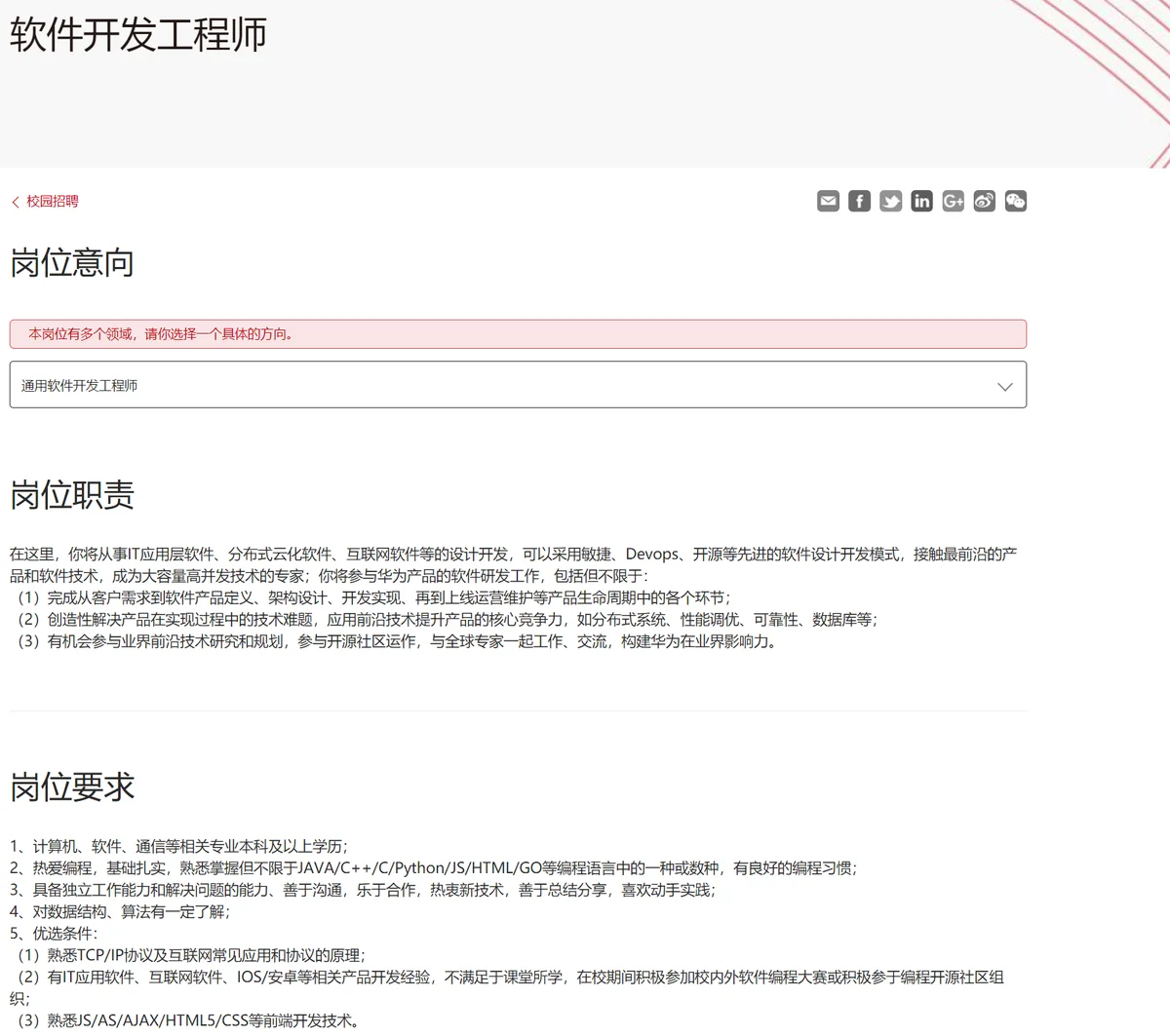This screenshot has width=1170, height=1036.
Task: Click requirement 2、热爱编程，基础扎实
Action: 434,867
